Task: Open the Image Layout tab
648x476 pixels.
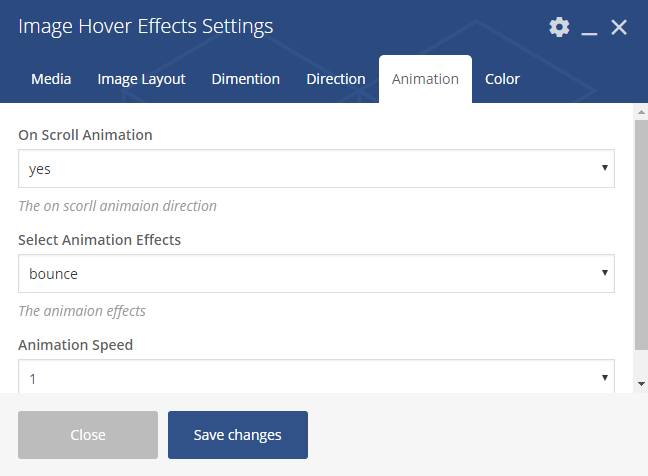Action: tap(141, 79)
